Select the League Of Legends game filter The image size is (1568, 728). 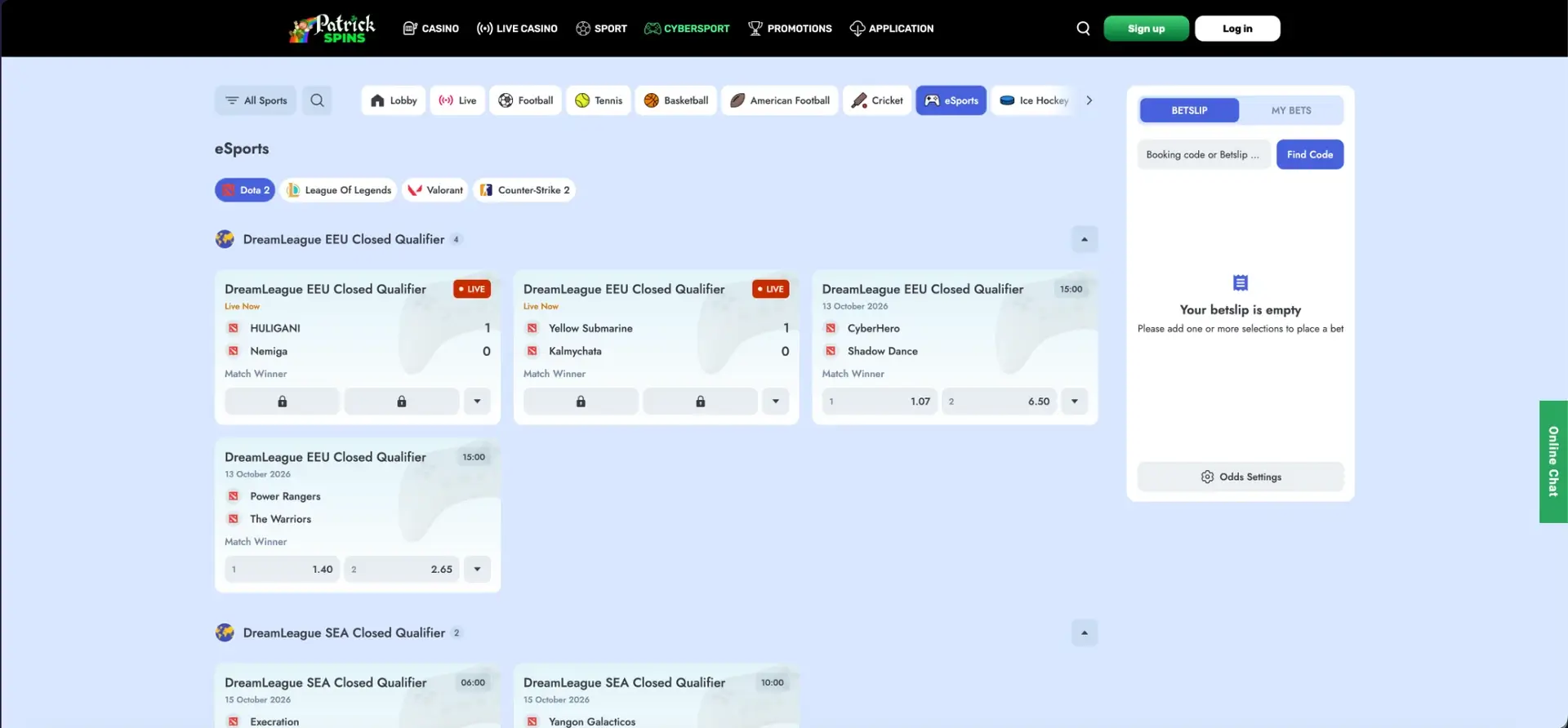coord(339,190)
